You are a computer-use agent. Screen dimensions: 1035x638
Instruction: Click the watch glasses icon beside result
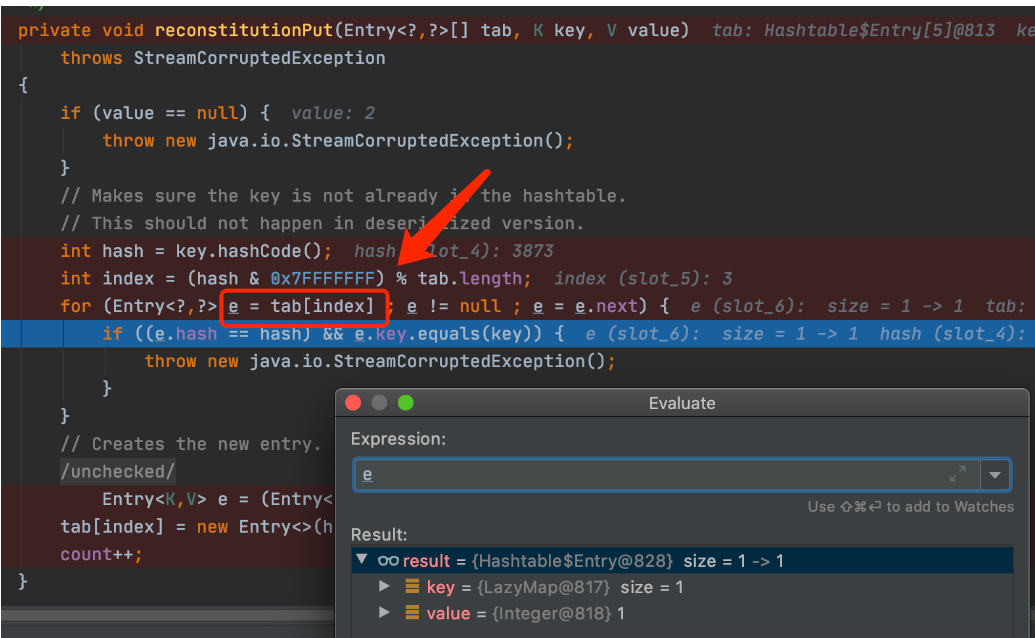(389, 561)
